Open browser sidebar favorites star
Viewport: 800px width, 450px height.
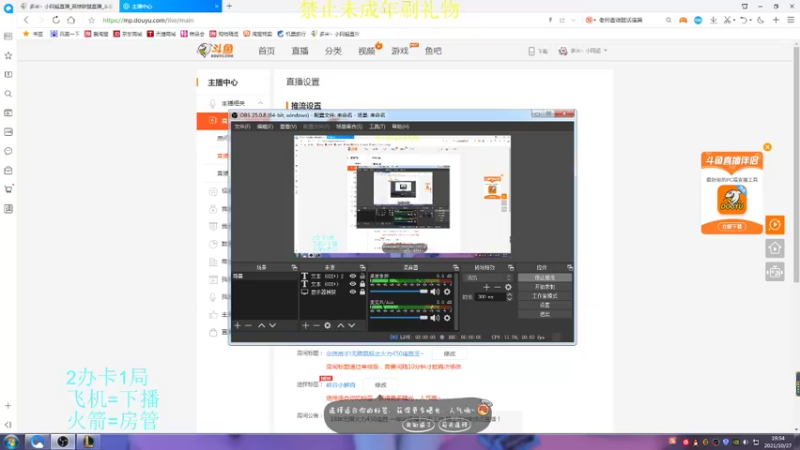(x=8, y=56)
